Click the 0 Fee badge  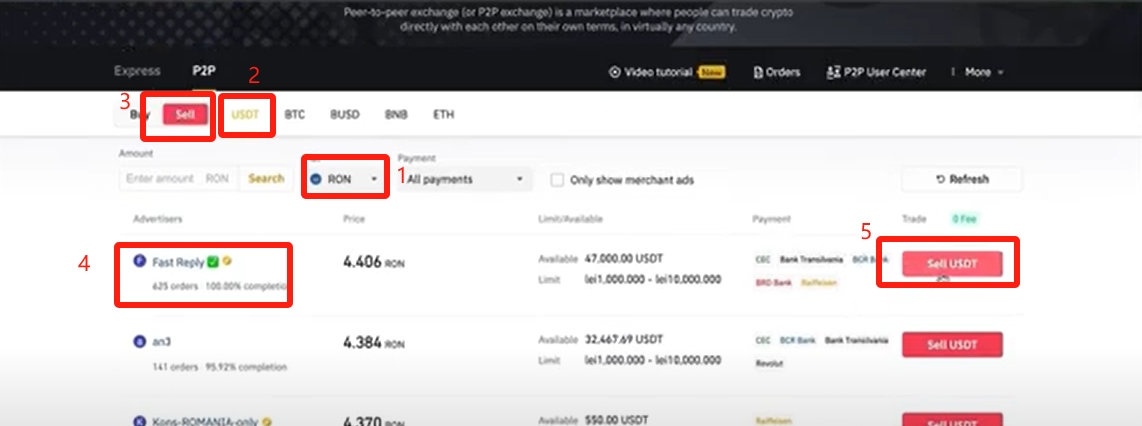click(x=963, y=218)
